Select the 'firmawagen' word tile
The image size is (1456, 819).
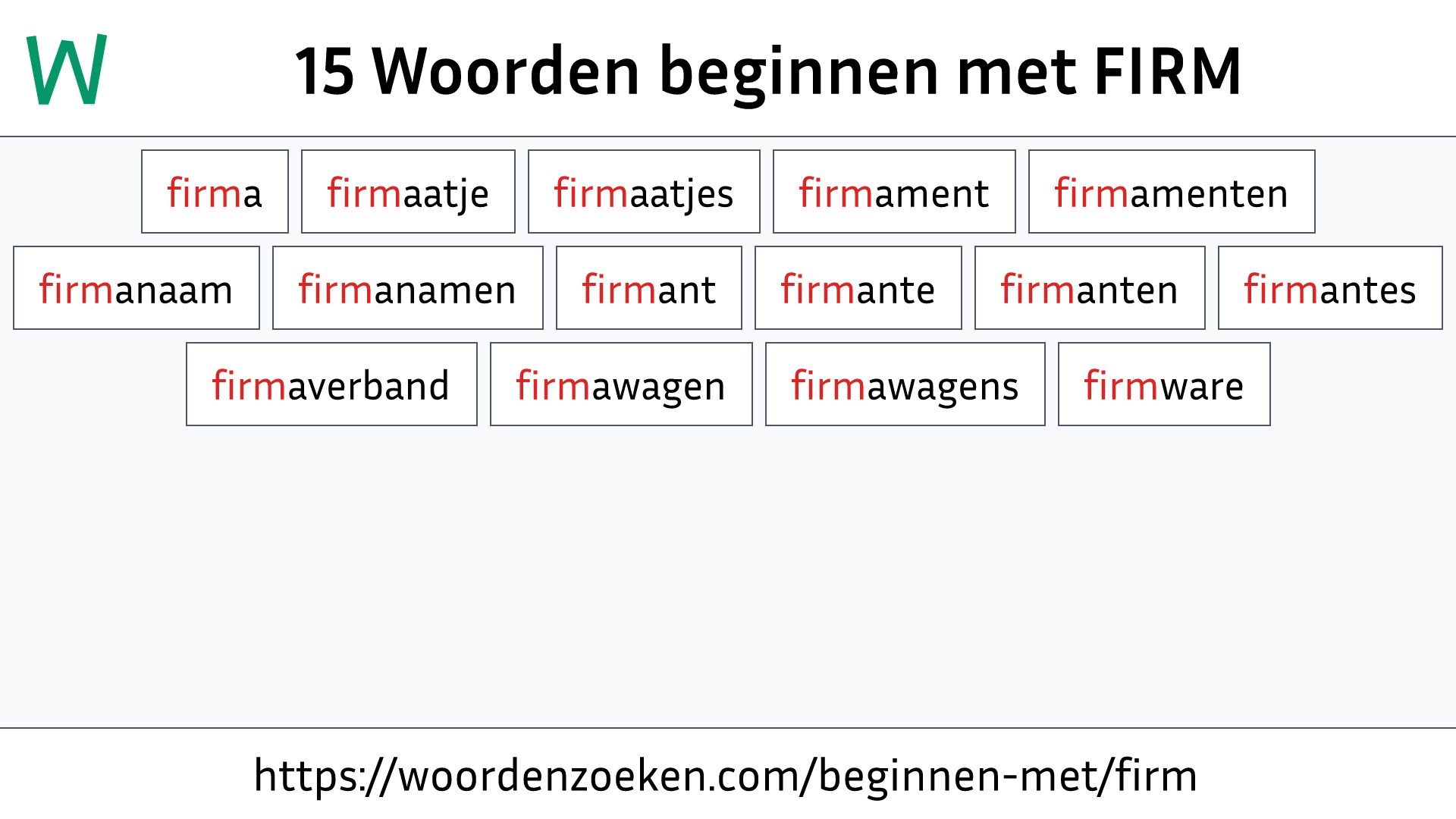[x=619, y=385]
